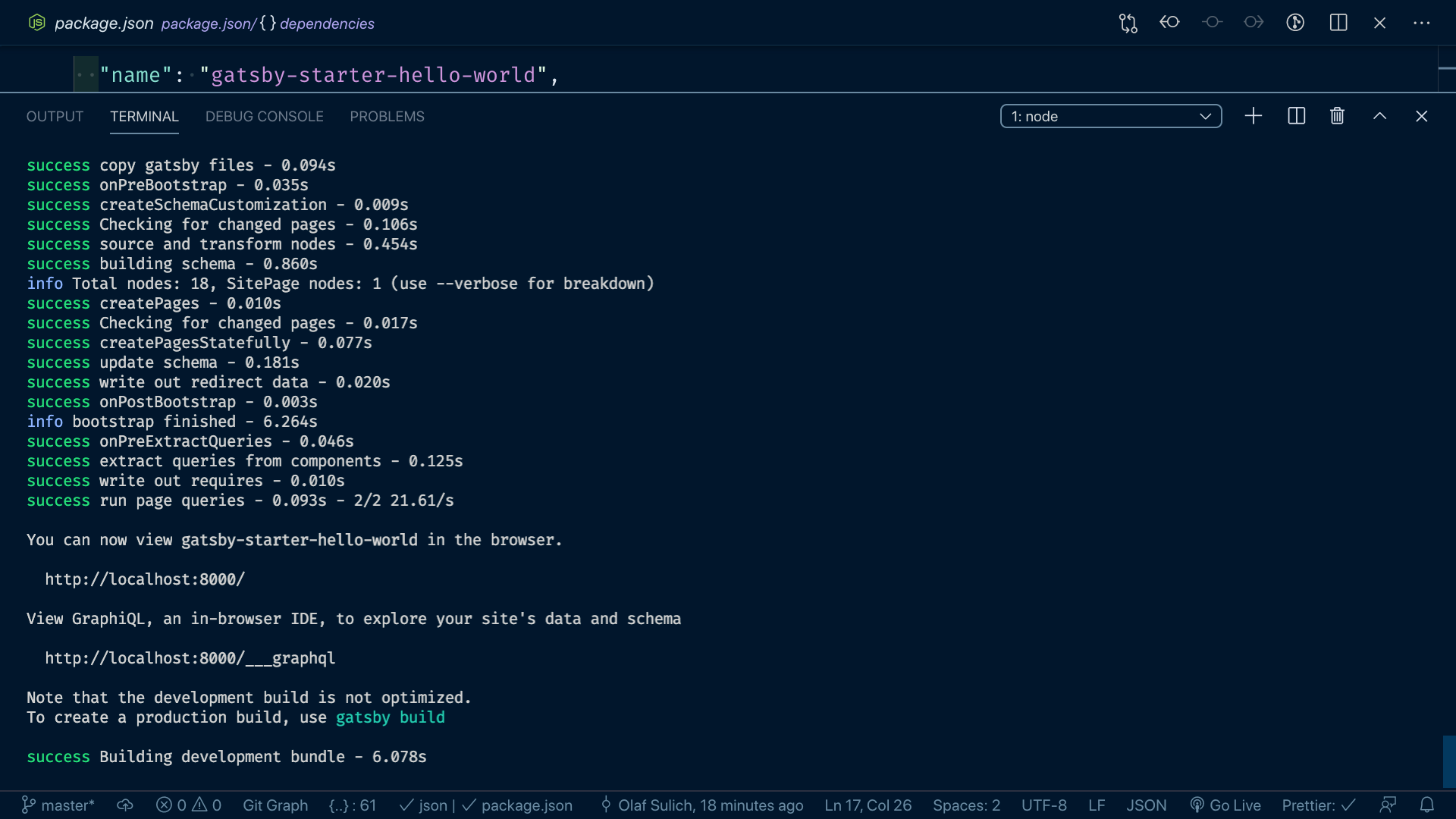The width and height of the screenshot is (1456, 819).
Task: Click 'success Building development bundle' terminal line
Action: click(x=227, y=757)
